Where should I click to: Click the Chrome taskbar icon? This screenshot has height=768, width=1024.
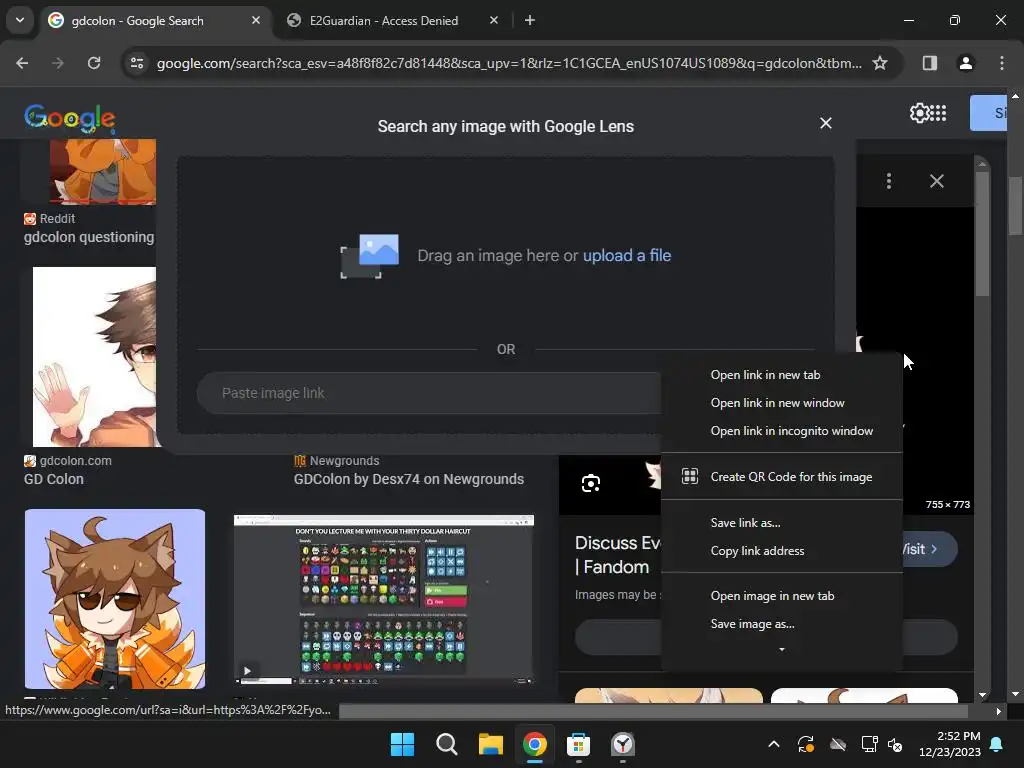pos(534,744)
